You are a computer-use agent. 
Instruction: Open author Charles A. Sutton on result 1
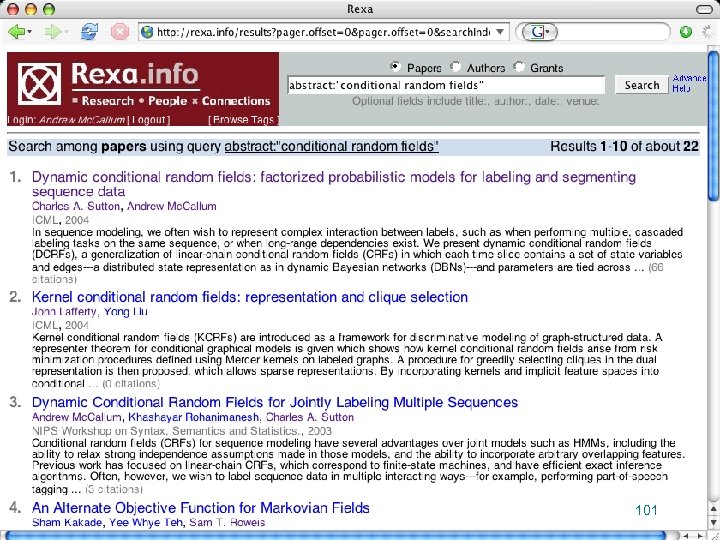(76, 206)
